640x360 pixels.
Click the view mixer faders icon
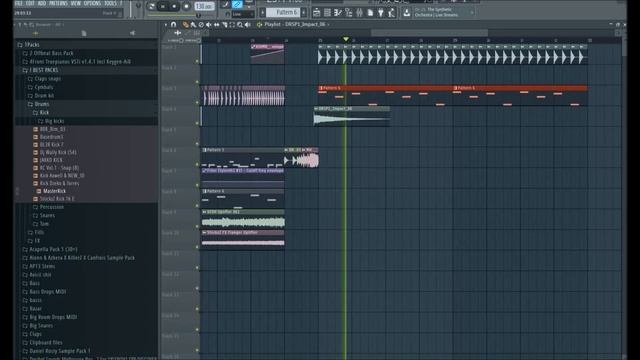coord(359,13)
